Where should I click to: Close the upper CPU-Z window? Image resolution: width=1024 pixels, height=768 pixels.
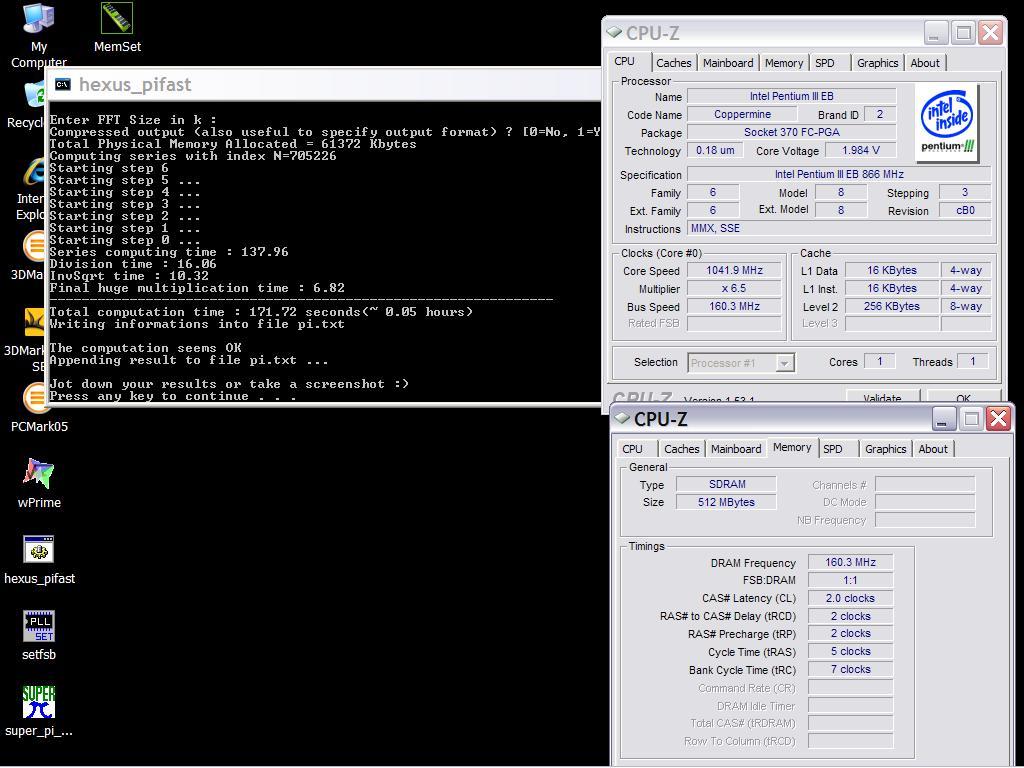click(991, 33)
